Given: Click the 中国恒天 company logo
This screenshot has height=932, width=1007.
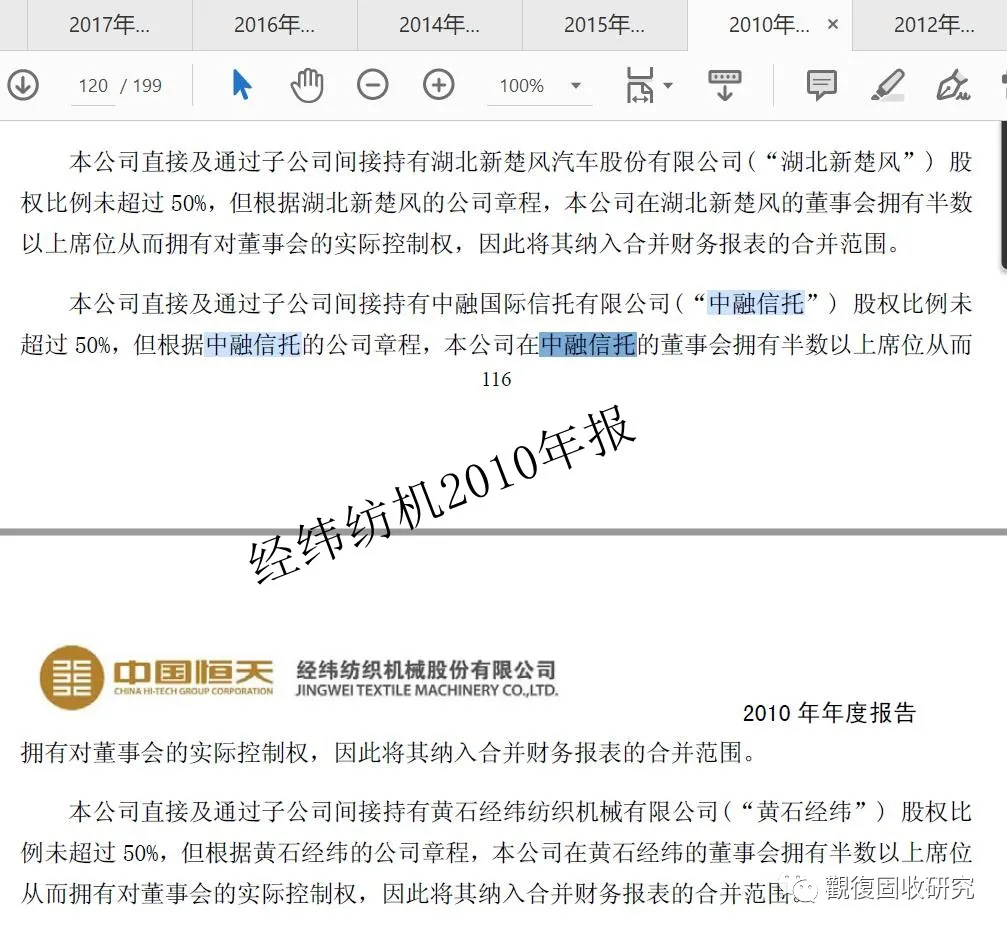Looking at the screenshot, I should pyautogui.click(x=157, y=678).
